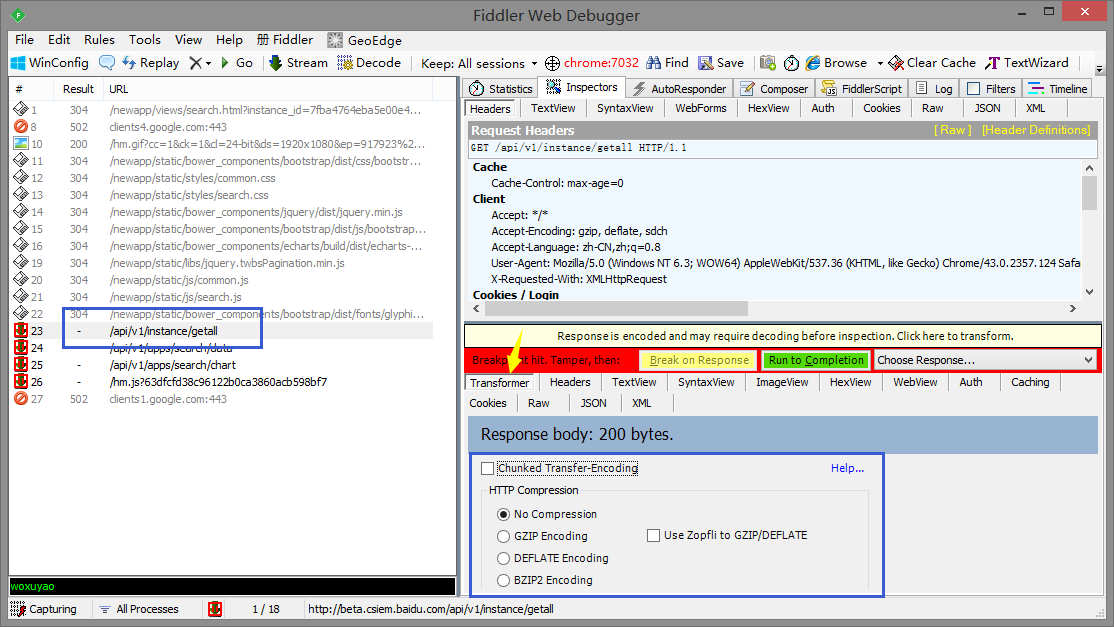Viewport: 1114px width, 627px height.
Task: Click the camera screenshot icon
Action: [767, 63]
